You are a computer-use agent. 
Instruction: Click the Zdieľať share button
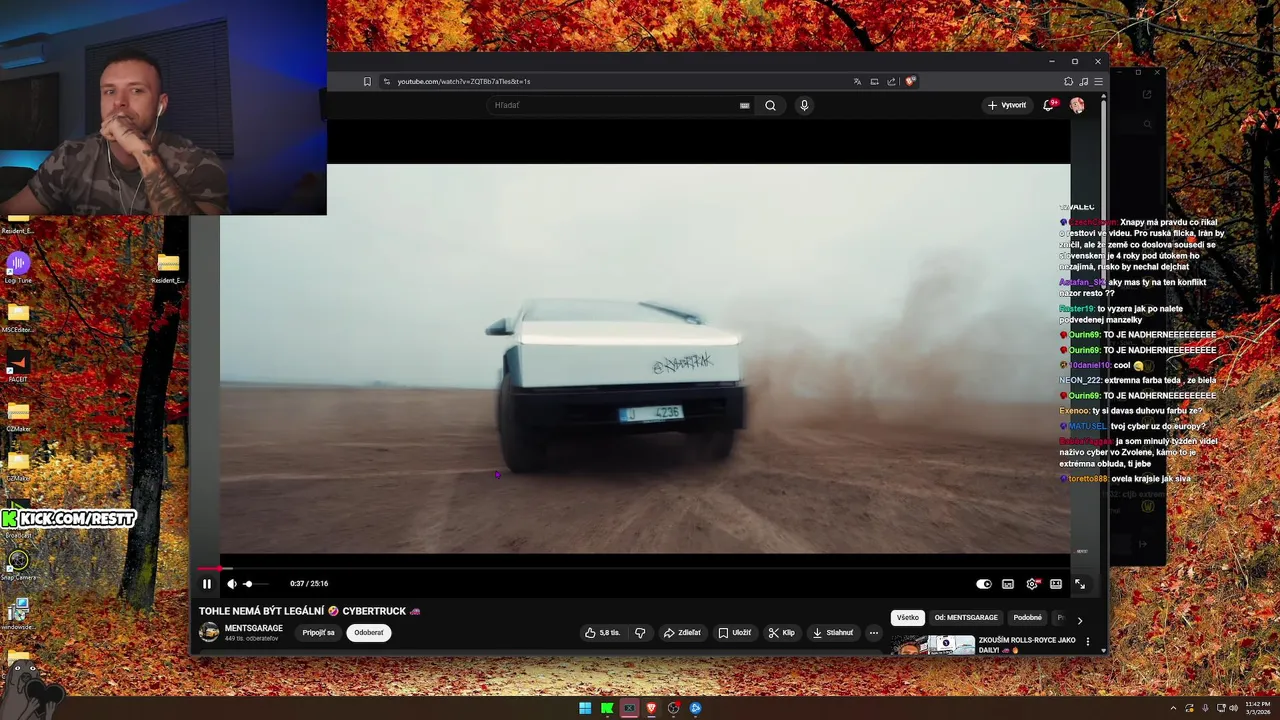click(682, 633)
